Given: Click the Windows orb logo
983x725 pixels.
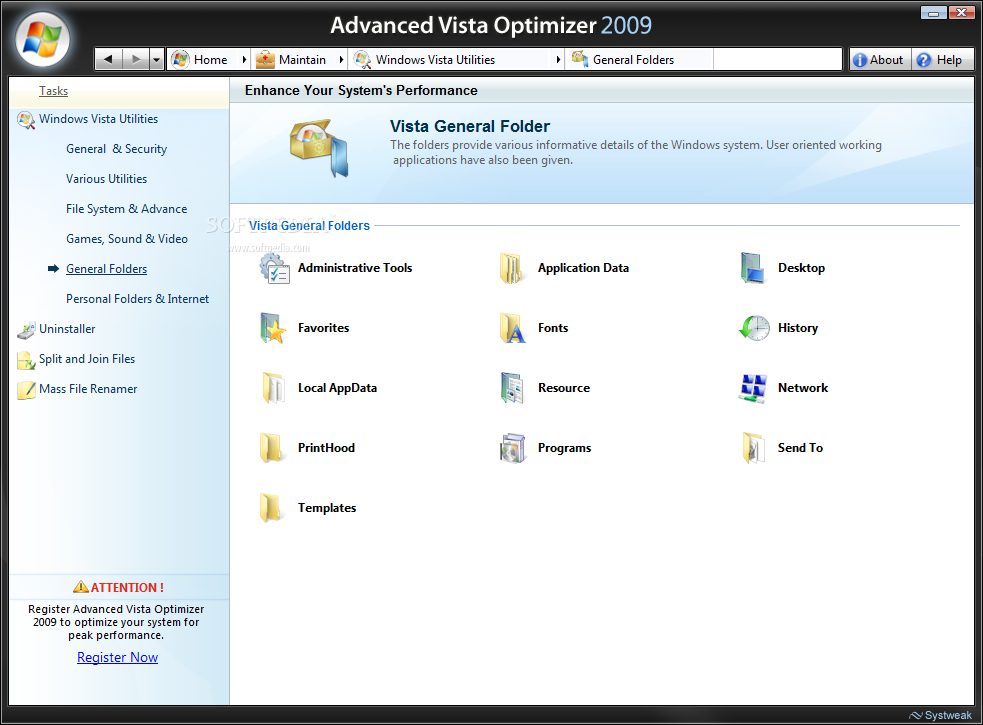Looking at the screenshot, I should pos(42,40).
